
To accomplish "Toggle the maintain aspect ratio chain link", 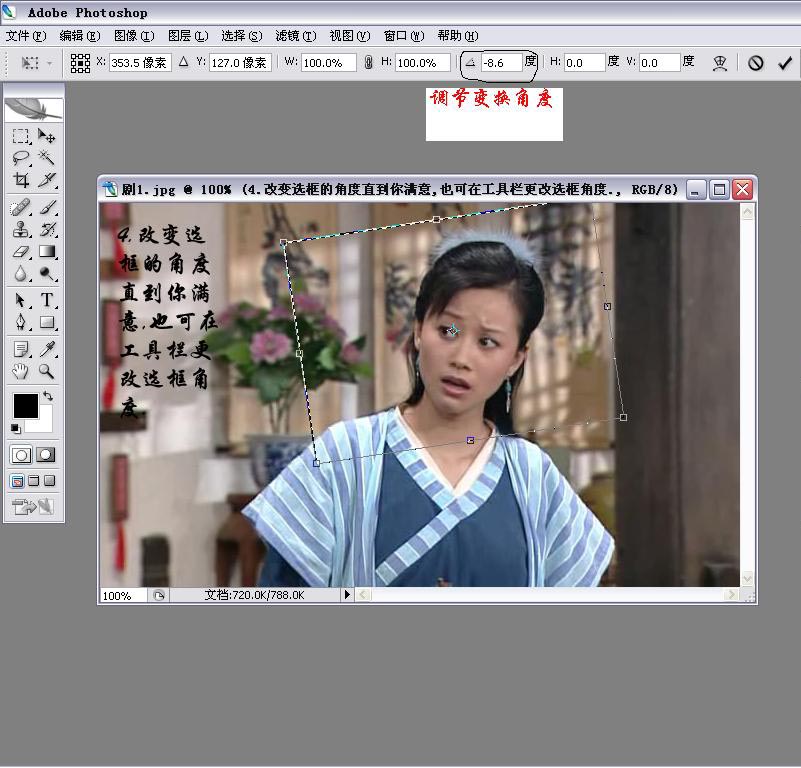I will [x=368, y=62].
